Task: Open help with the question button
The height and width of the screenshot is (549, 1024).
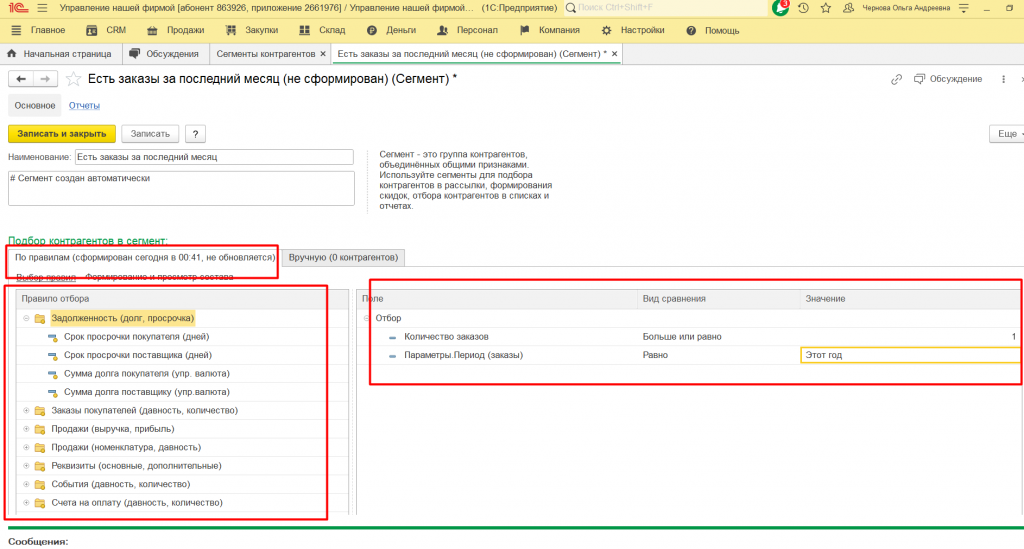Action: point(195,134)
